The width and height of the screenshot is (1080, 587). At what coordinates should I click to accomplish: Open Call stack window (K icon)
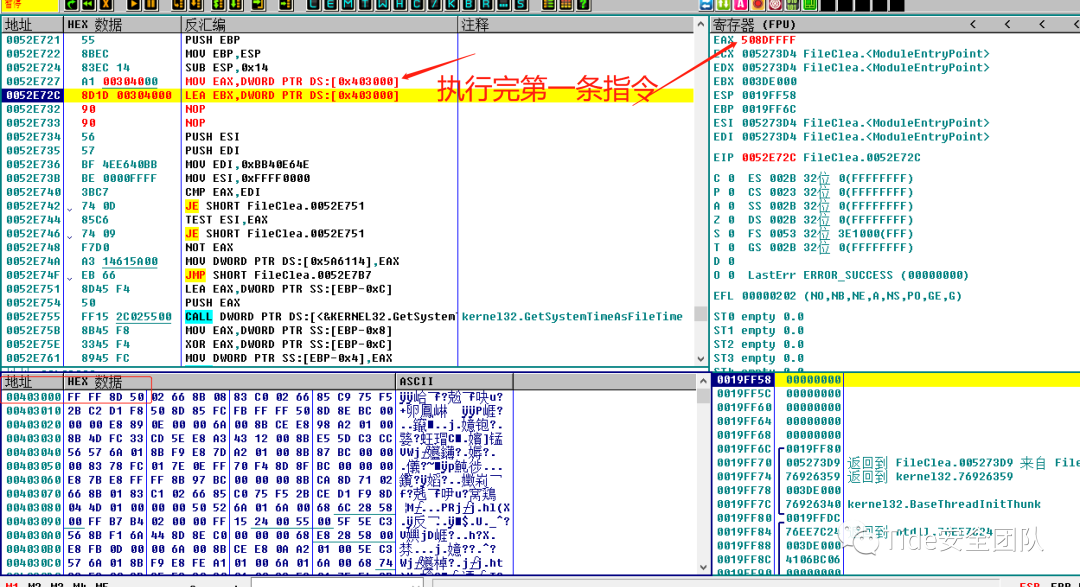point(451,5)
